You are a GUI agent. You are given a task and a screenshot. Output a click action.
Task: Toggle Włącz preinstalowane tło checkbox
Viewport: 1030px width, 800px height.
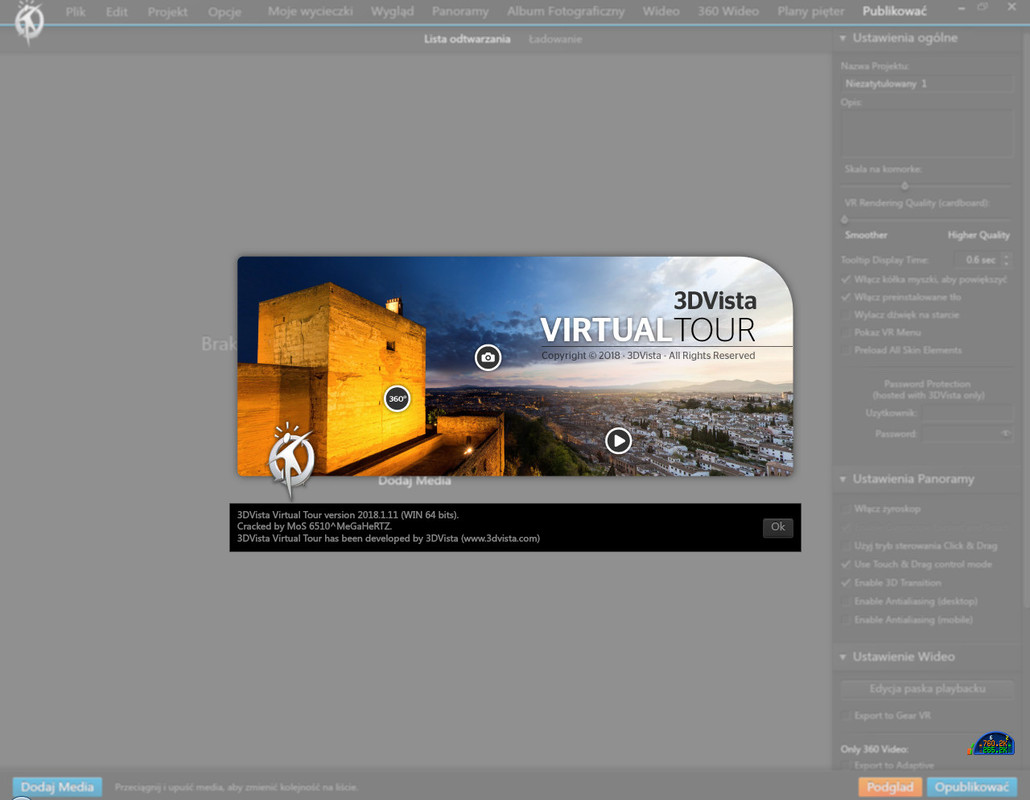(845, 297)
